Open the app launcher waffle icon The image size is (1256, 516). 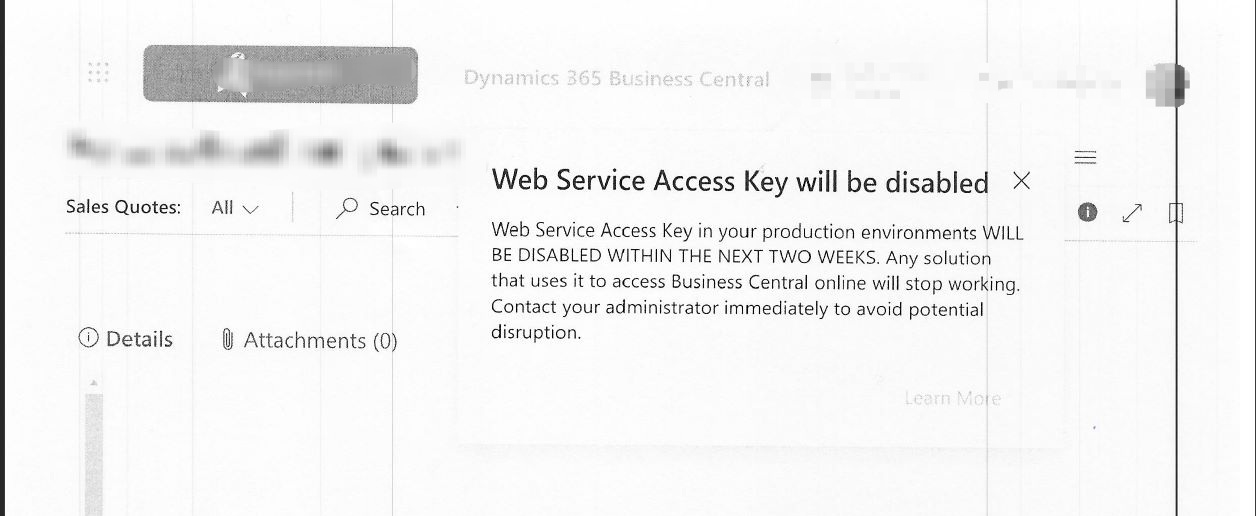tap(98, 73)
